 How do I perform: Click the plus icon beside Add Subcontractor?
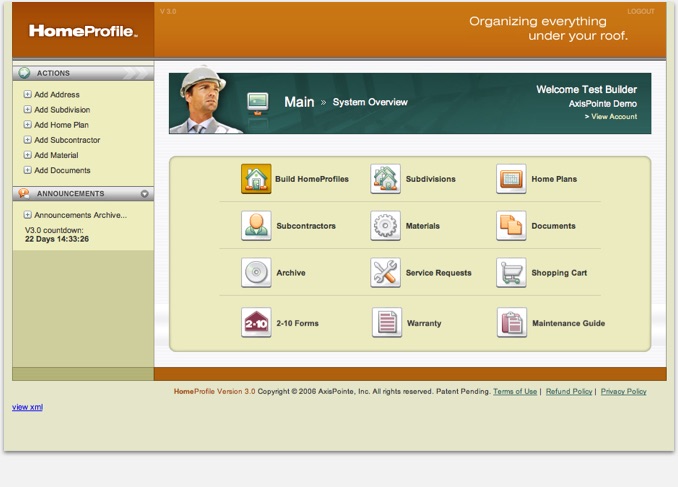tap(28, 140)
